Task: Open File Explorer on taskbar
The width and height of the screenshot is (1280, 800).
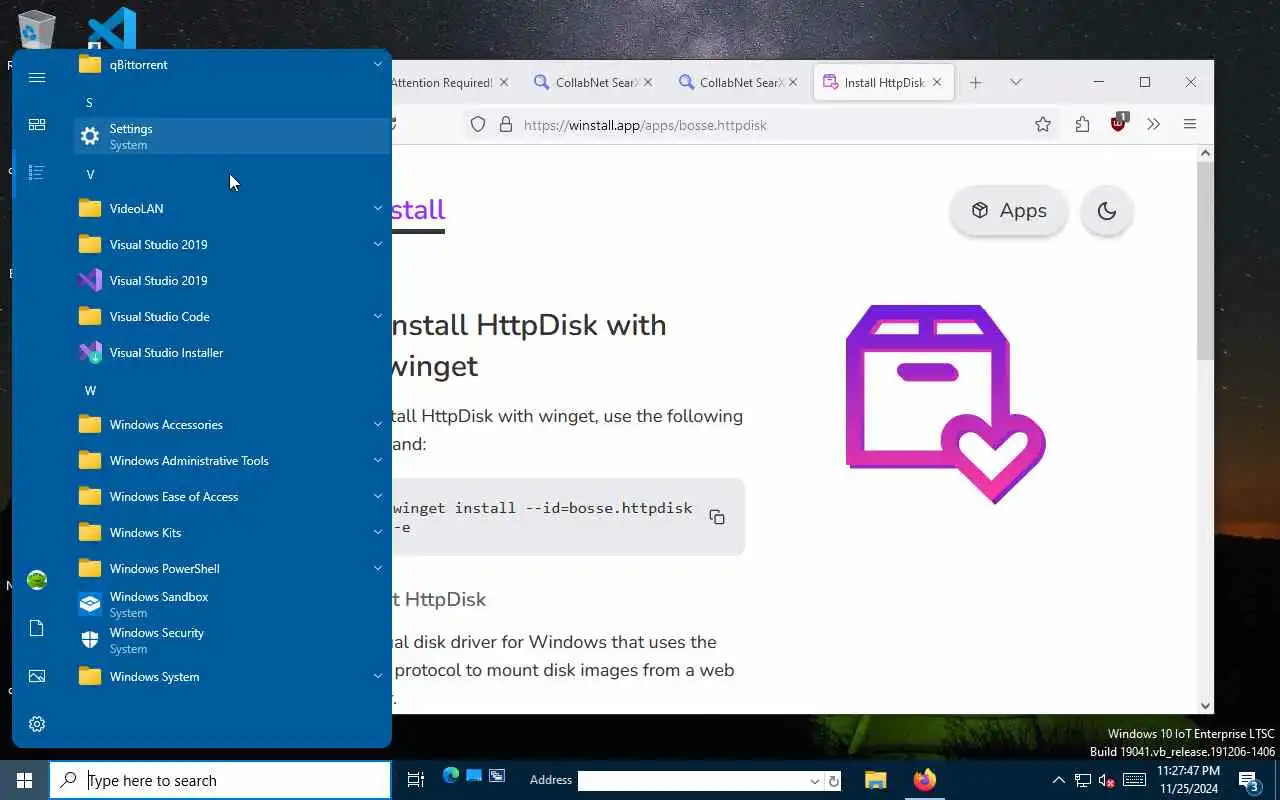Action: tap(875, 780)
